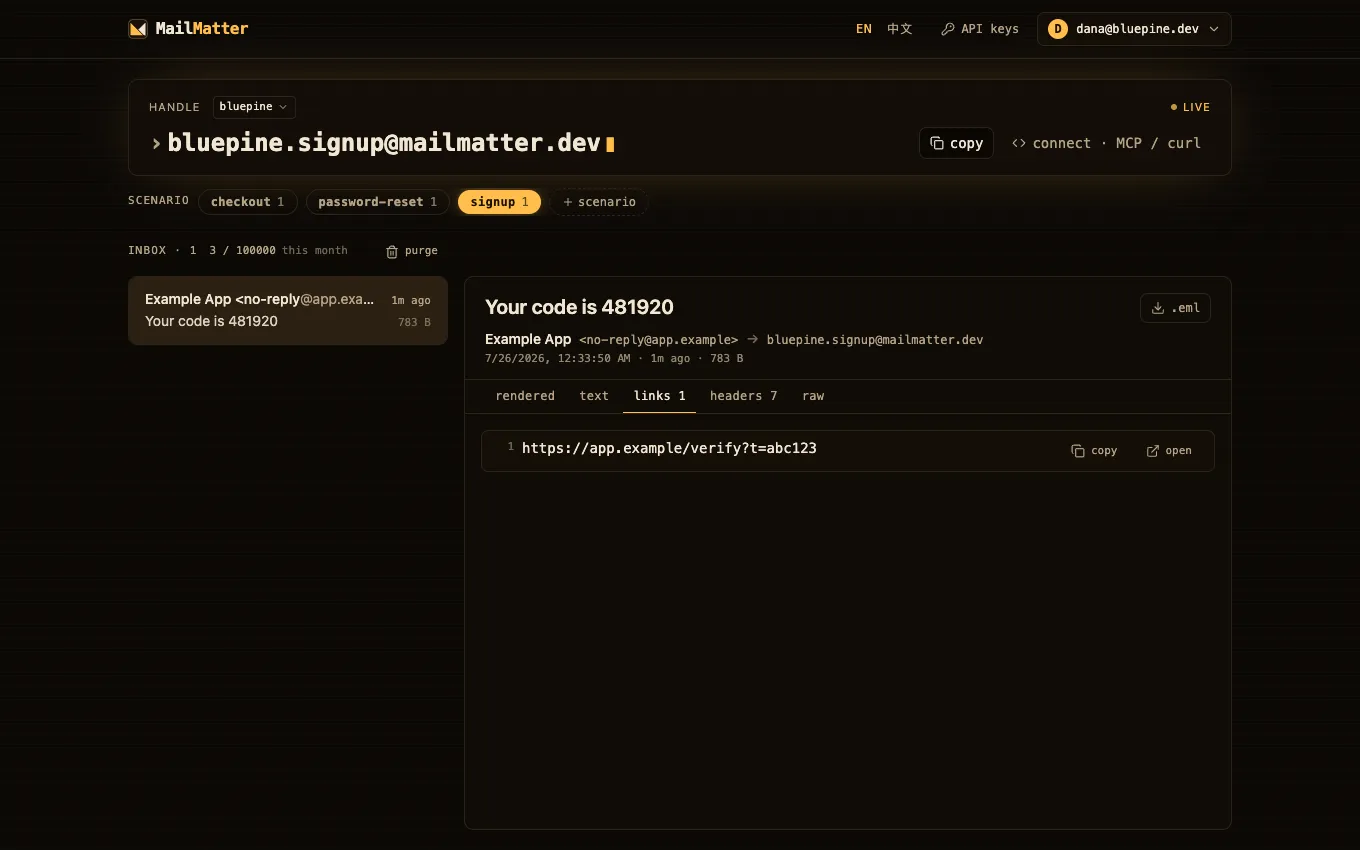1360x850 pixels.
Task: Click the 'Your code is 481920' subject heading
Action: [x=579, y=307]
